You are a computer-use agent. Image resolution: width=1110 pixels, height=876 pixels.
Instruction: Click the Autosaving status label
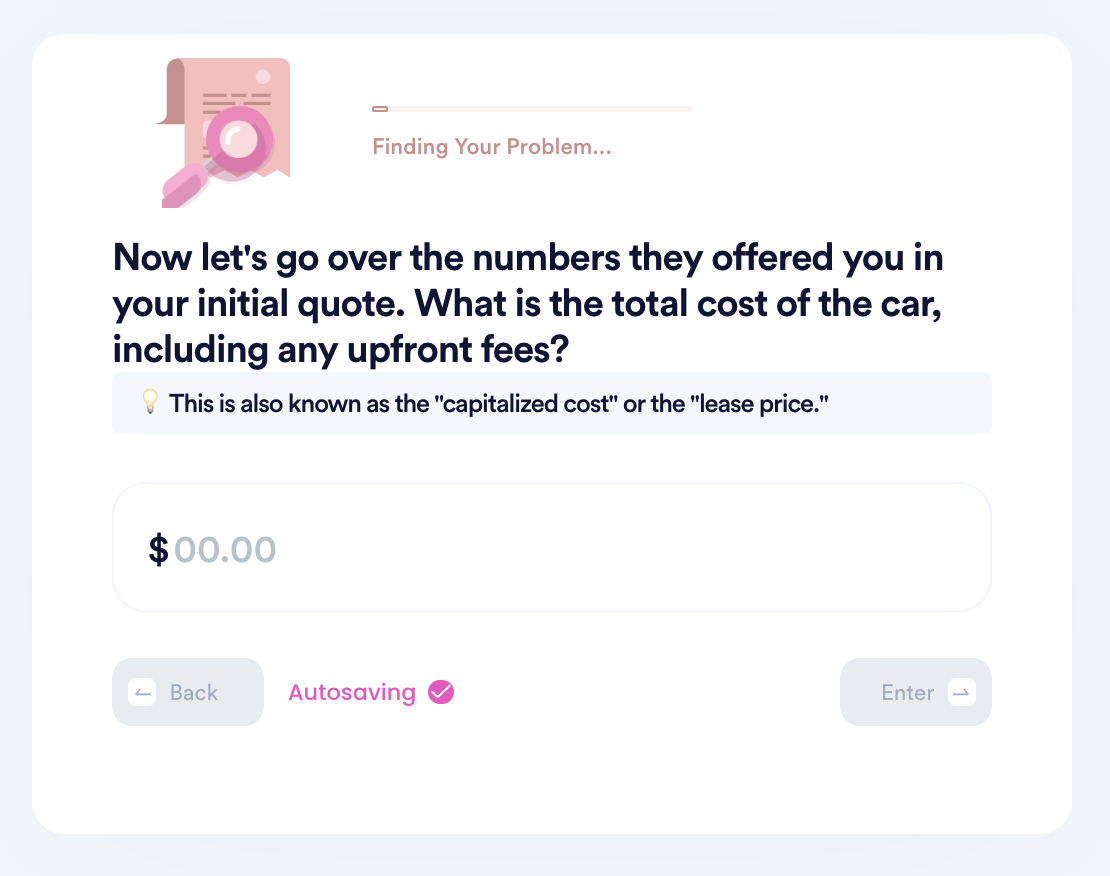click(x=352, y=692)
